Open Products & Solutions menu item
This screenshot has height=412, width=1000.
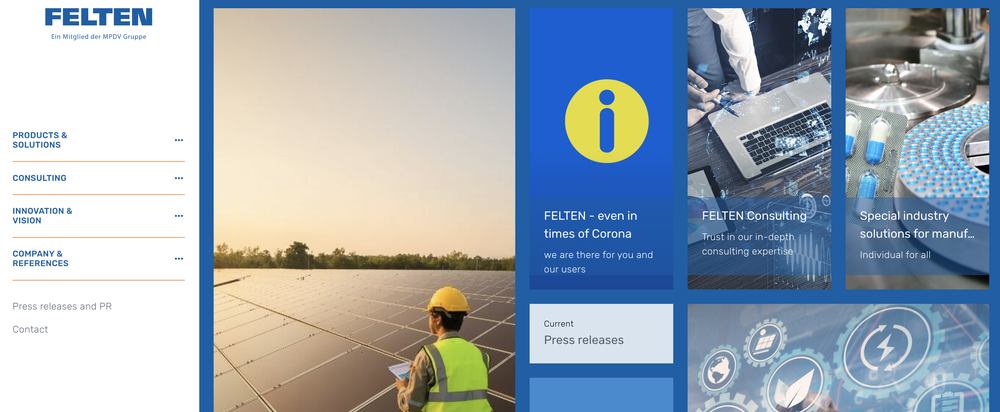(40, 140)
